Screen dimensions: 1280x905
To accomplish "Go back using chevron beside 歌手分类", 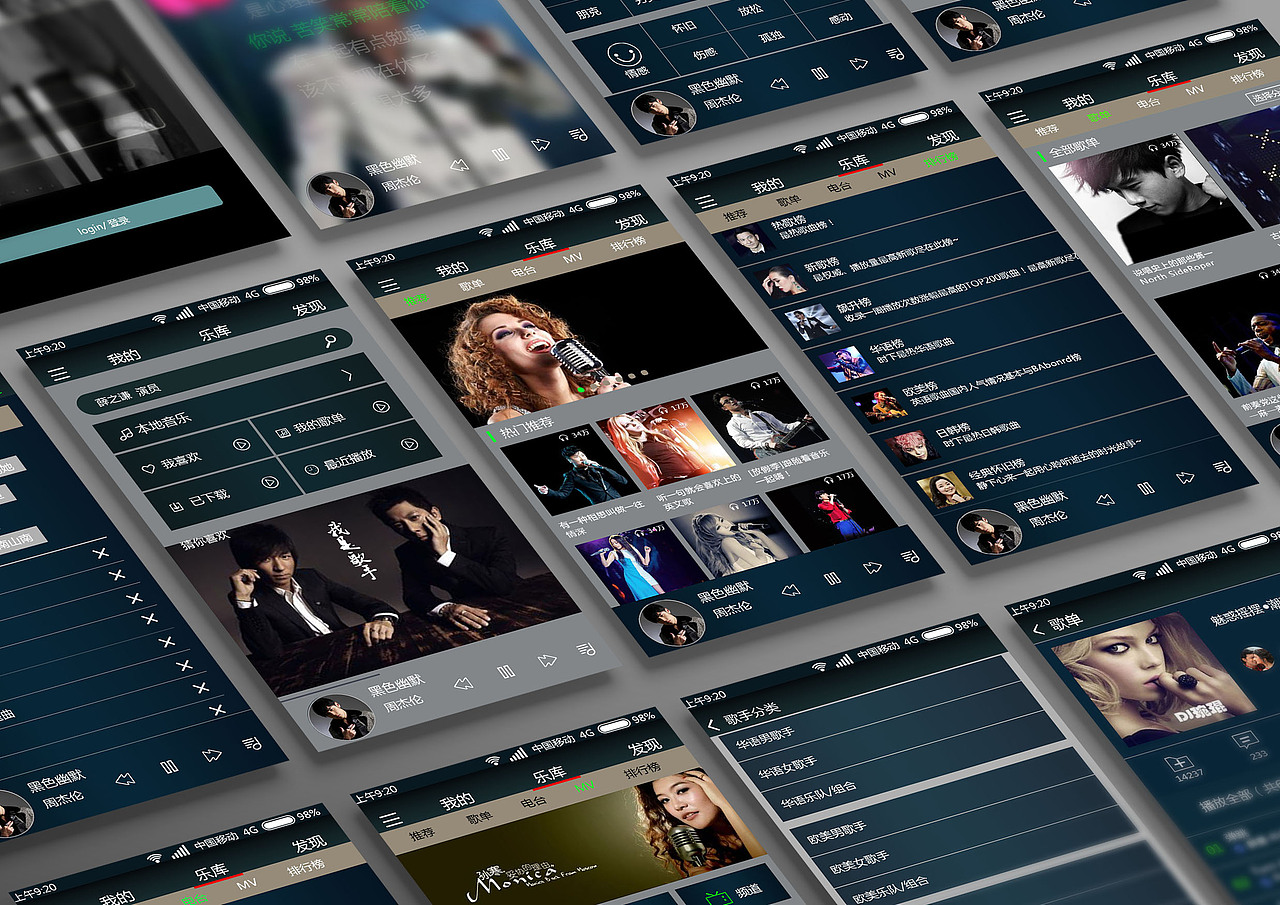I will click(x=712, y=724).
